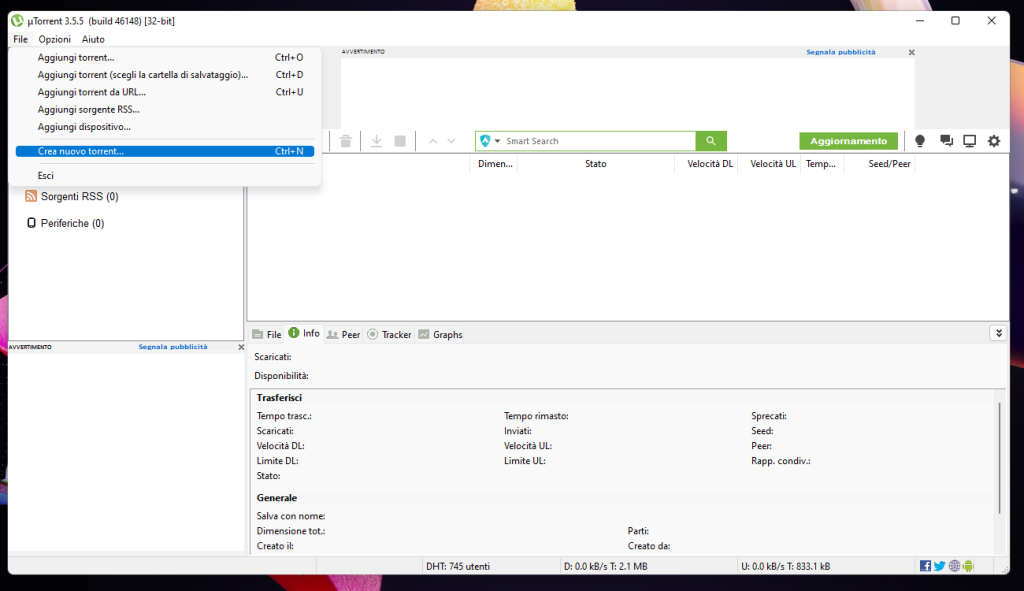Select Crea nuovo torrent from File menu
The height and width of the screenshot is (591, 1024).
point(85,151)
